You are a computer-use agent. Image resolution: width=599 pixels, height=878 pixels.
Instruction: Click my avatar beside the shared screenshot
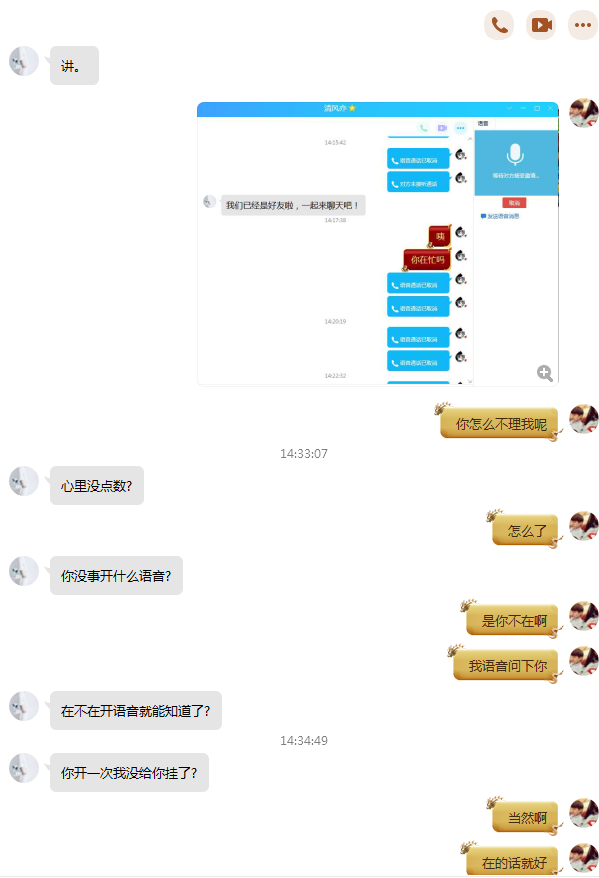point(584,113)
